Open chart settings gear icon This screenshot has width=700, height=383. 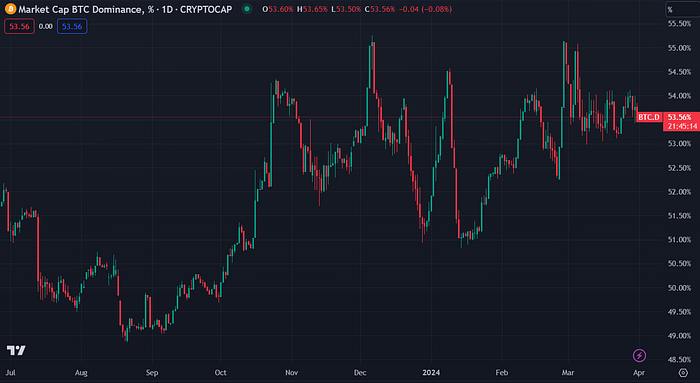coord(683,372)
